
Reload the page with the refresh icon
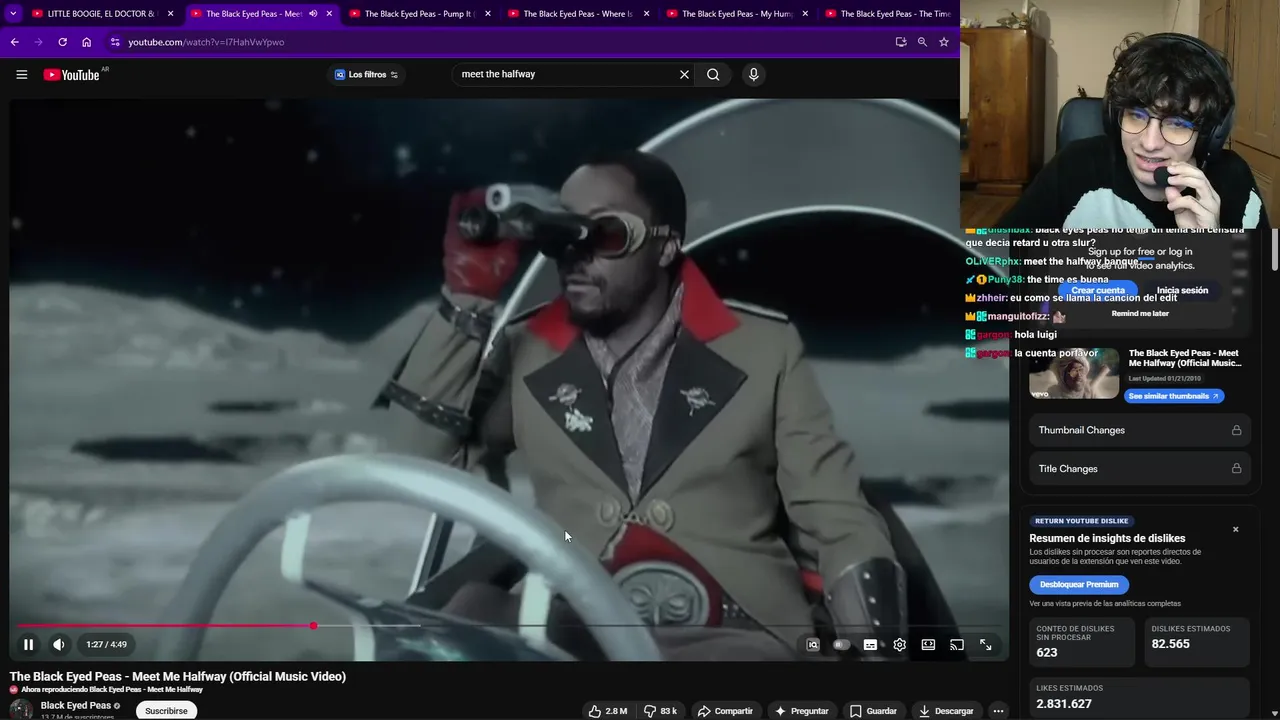[x=62, y=42]
